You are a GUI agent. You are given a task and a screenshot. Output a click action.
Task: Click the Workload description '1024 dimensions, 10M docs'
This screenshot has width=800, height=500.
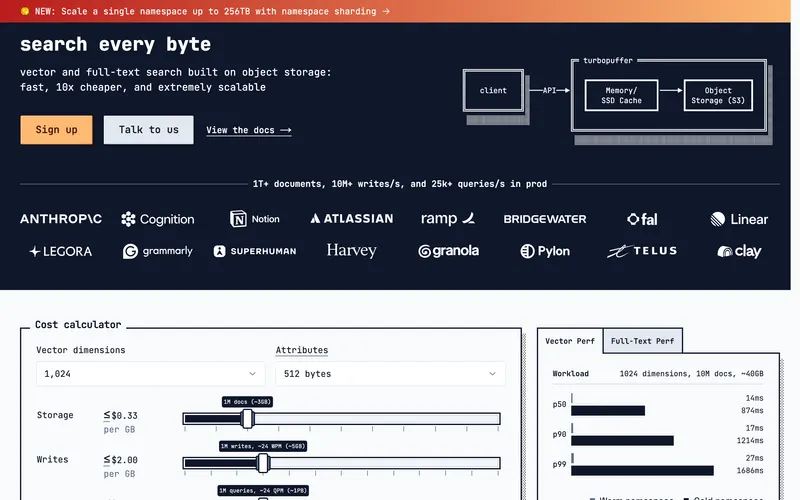point(691,373)
